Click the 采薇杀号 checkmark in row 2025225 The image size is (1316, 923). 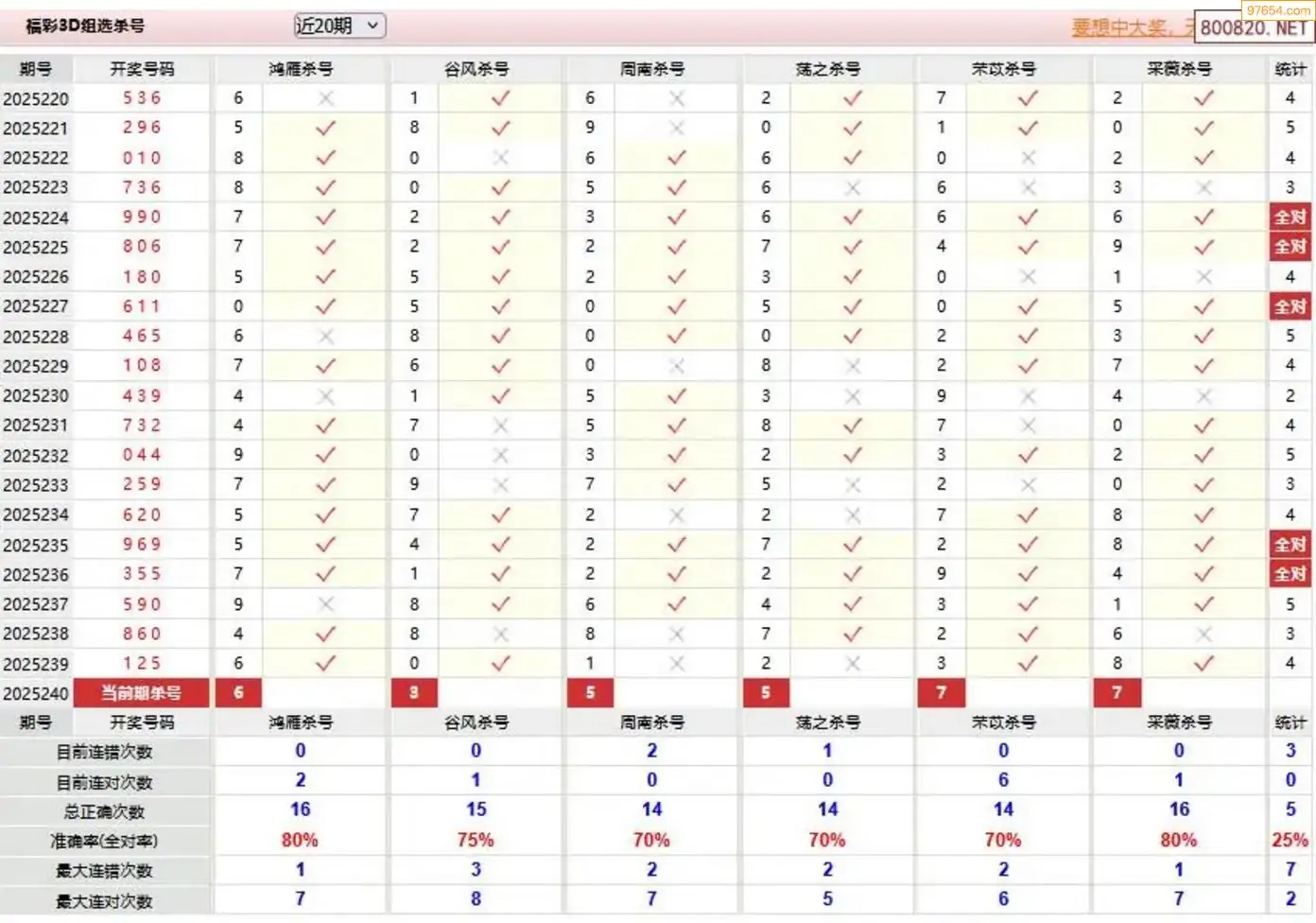(x=1203, y=247)
